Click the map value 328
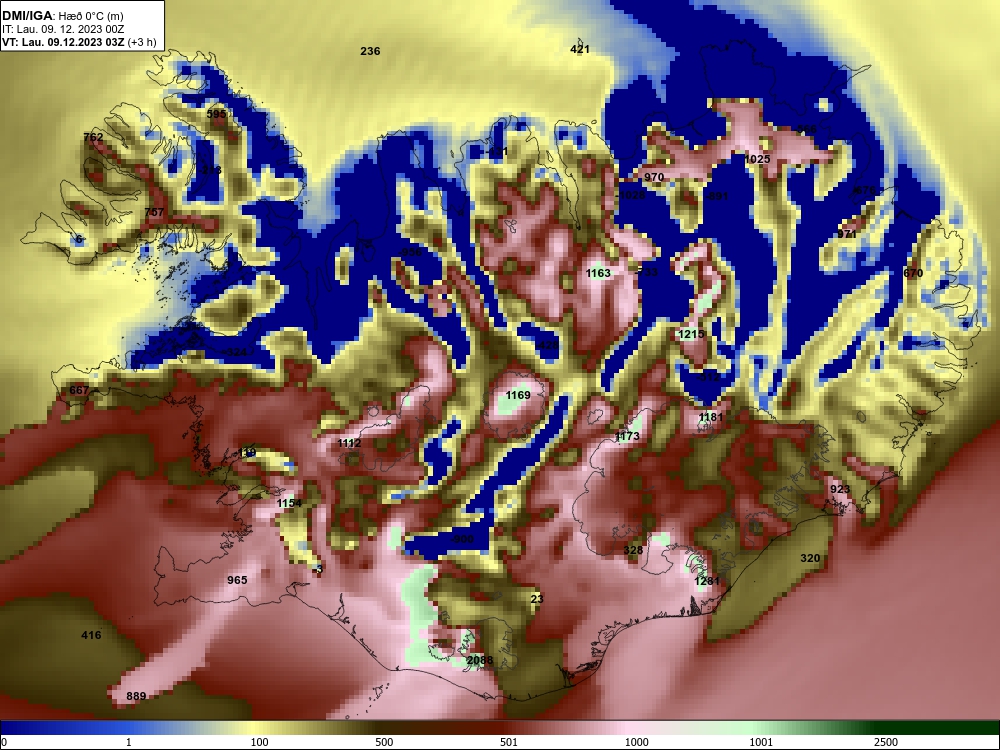 633,550
